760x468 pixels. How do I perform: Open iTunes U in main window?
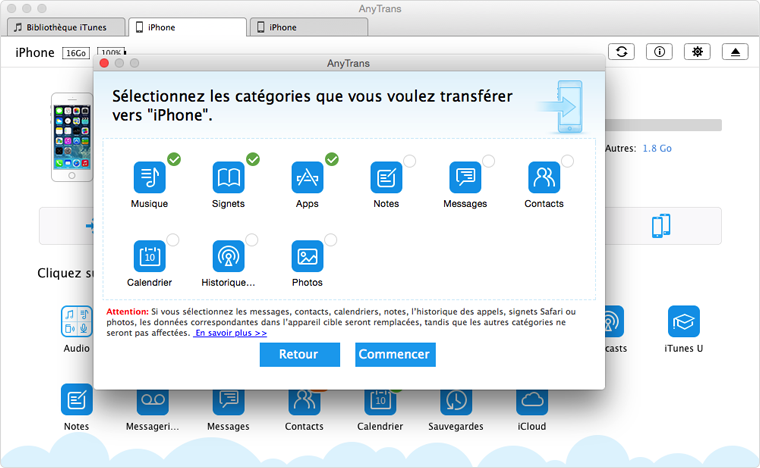683,321
